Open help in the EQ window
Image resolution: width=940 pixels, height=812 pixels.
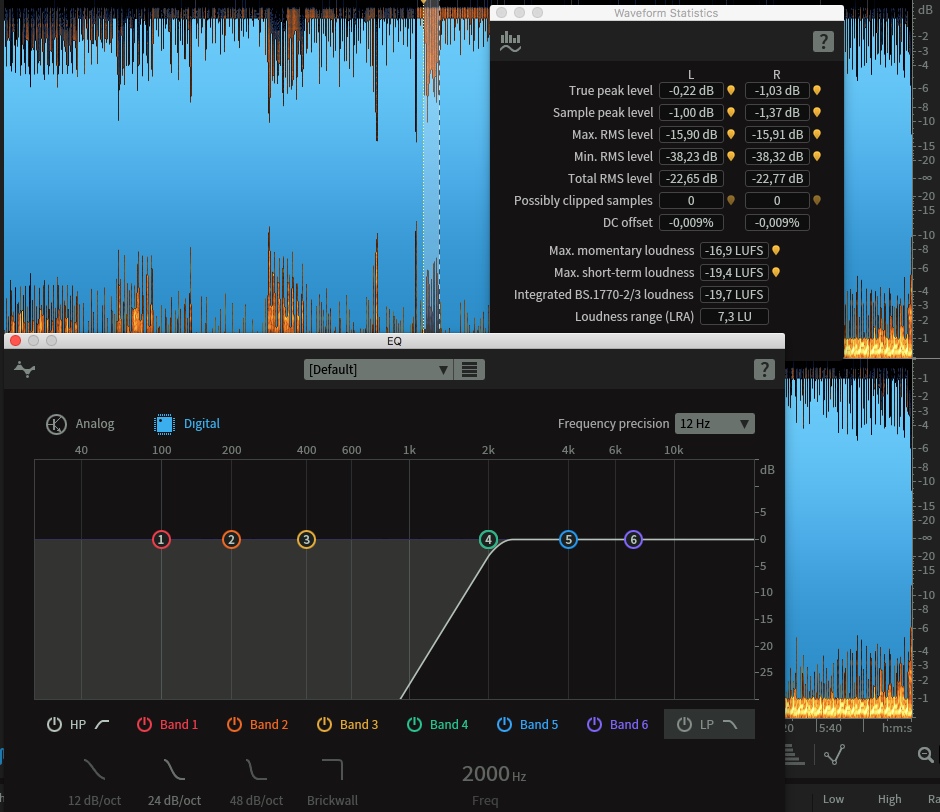pyautogui.click(x=764, y=369)
